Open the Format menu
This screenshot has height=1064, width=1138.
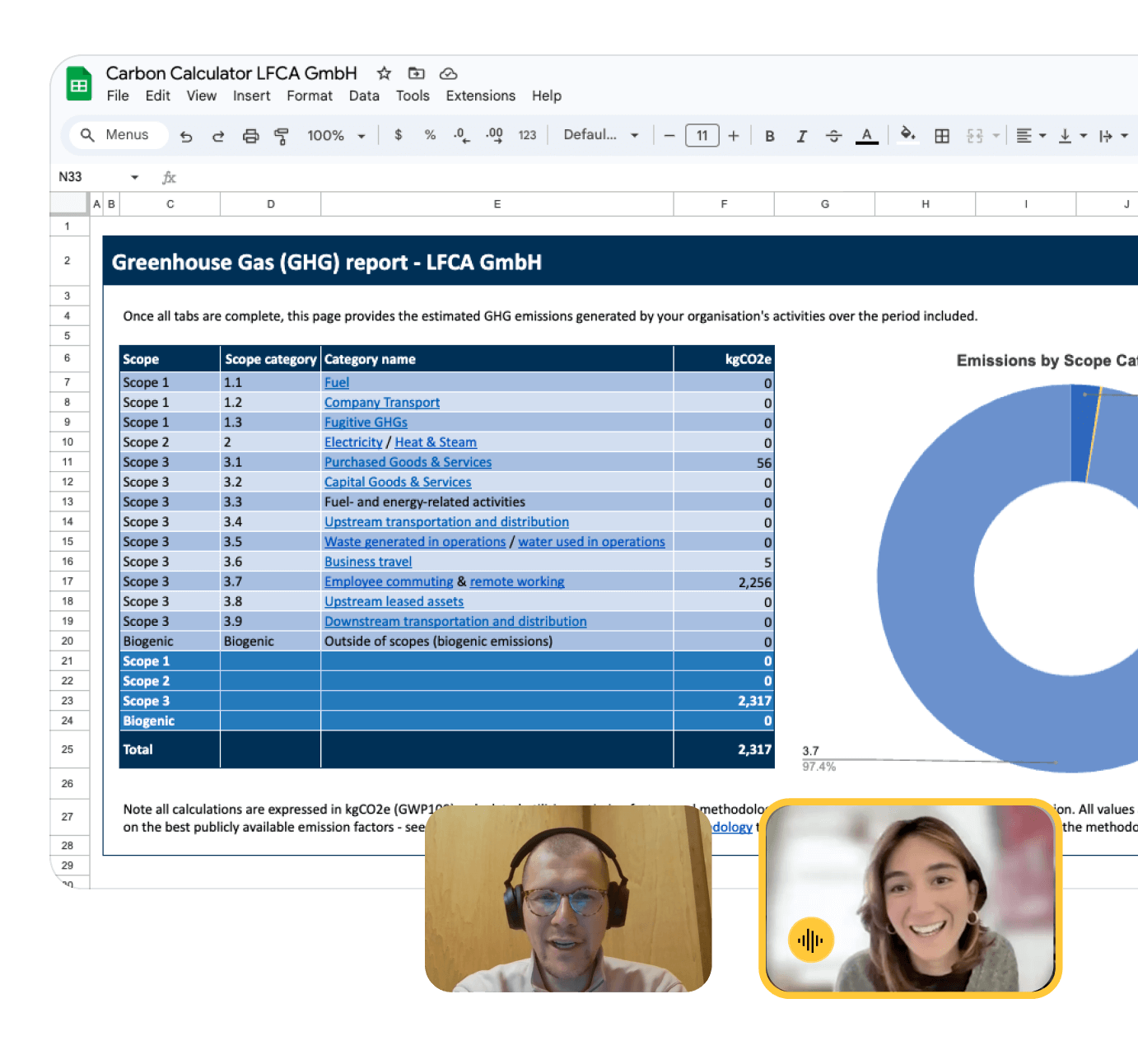pyautogui.click(x=310, y=96)
